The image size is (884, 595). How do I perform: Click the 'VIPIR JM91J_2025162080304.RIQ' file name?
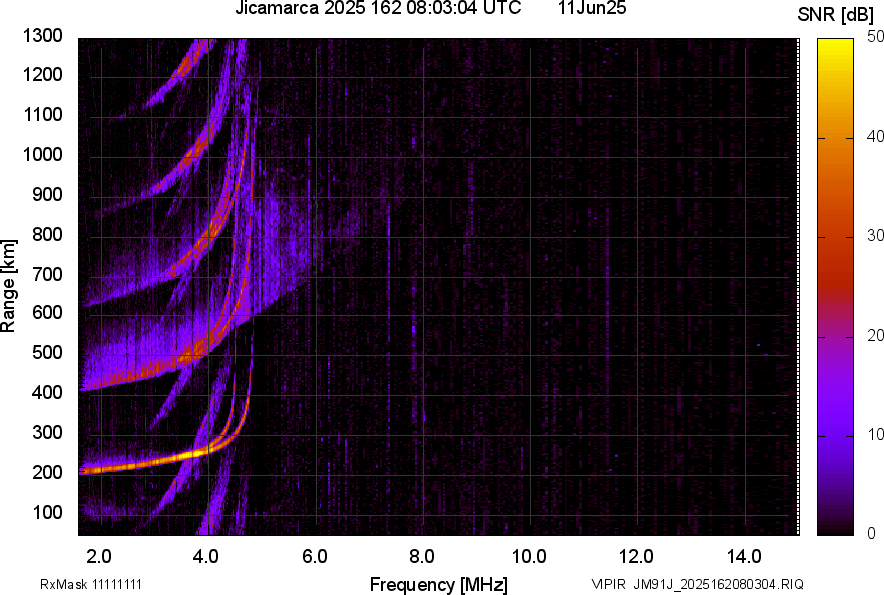pyautogui.click(x=697, y=584)
